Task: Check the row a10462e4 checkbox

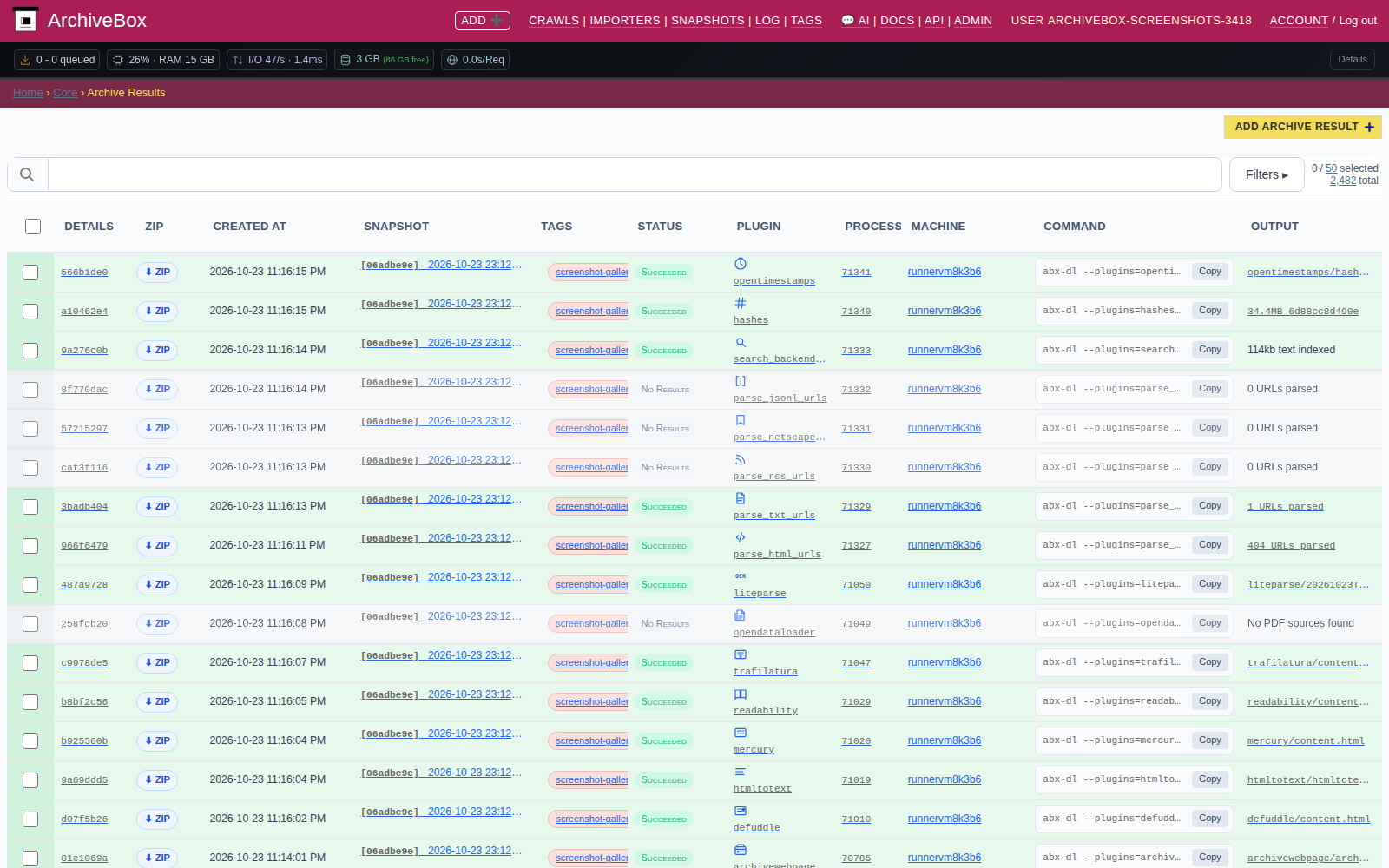Action: [30, 312]
